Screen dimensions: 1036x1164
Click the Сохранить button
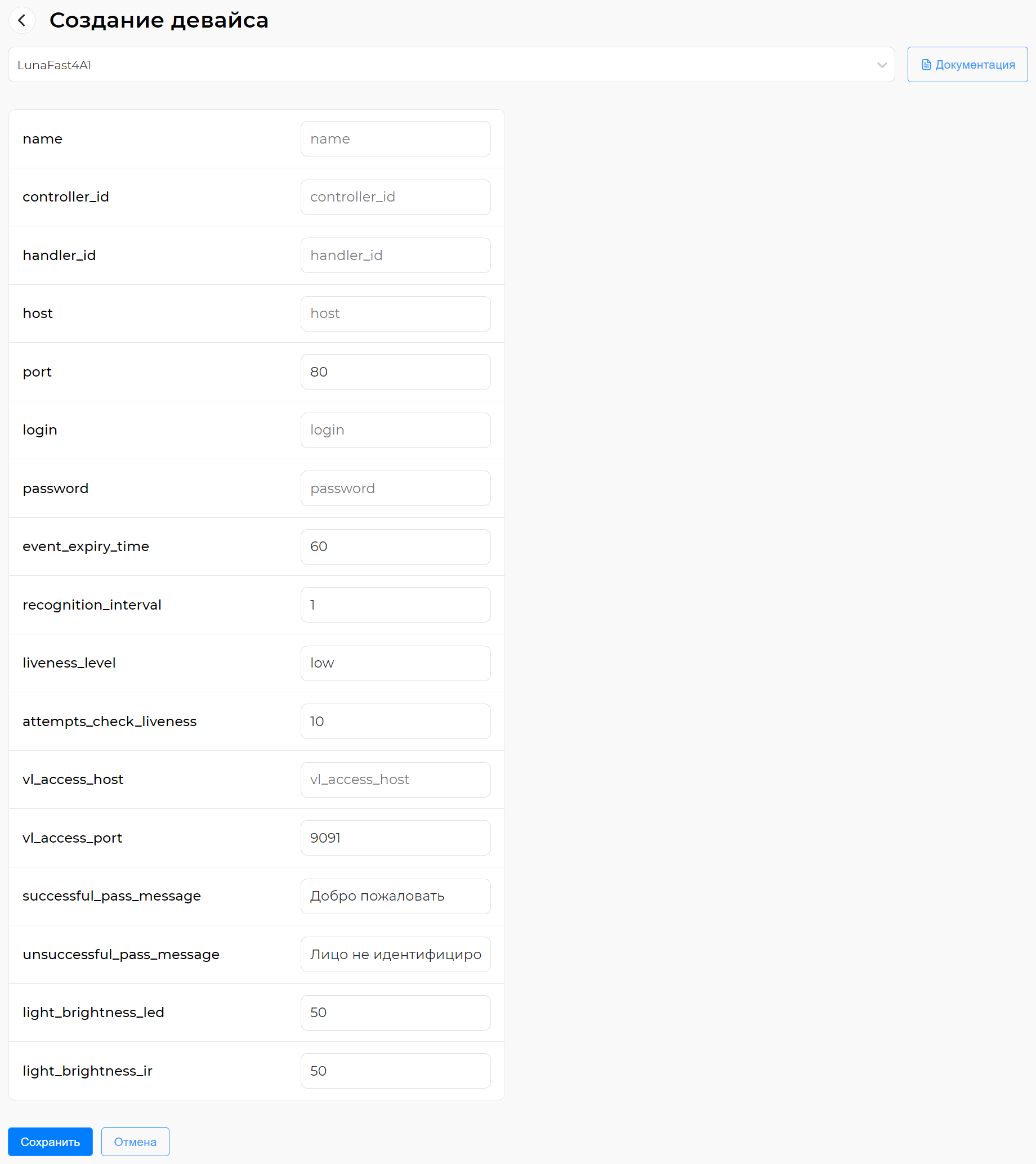pyautogui.click(x=50, y=1141)
